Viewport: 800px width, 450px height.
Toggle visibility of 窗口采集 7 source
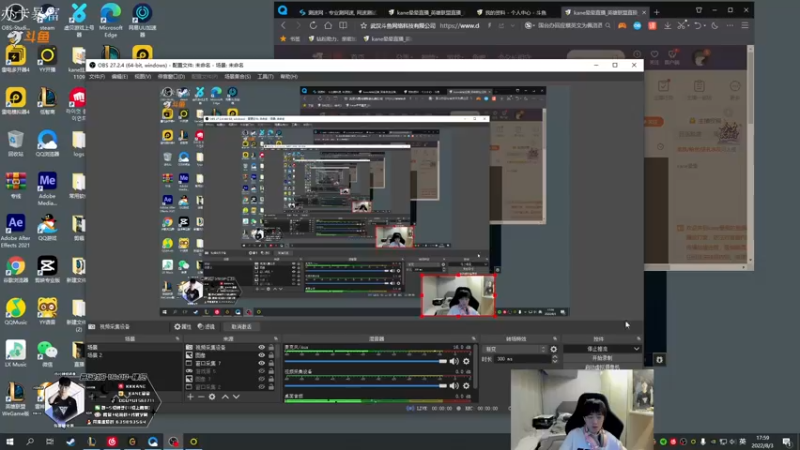[x=262, y=363]
